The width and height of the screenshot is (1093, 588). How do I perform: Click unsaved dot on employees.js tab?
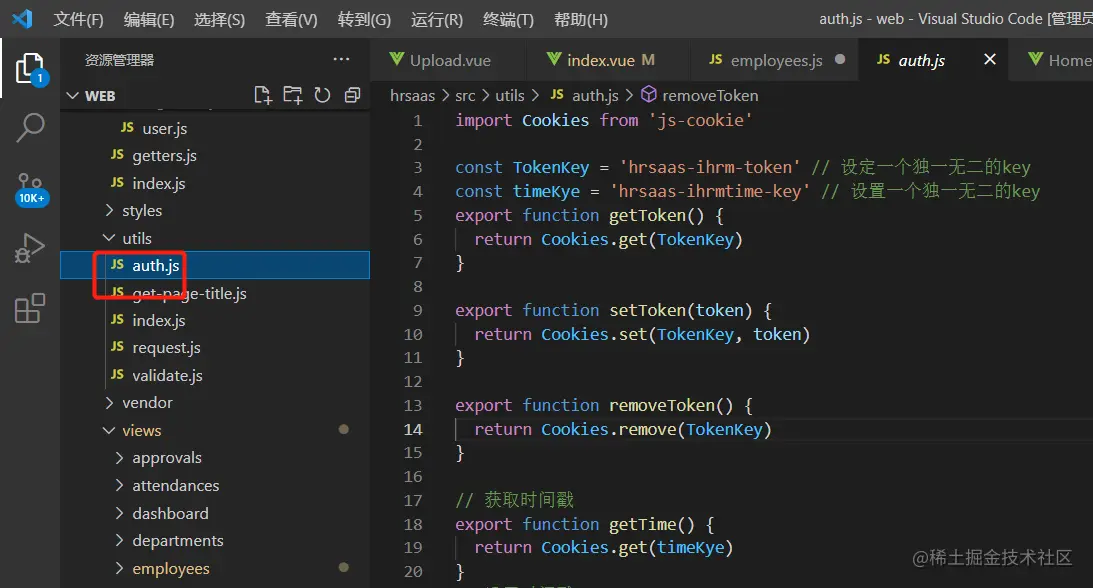click(840, 59)
